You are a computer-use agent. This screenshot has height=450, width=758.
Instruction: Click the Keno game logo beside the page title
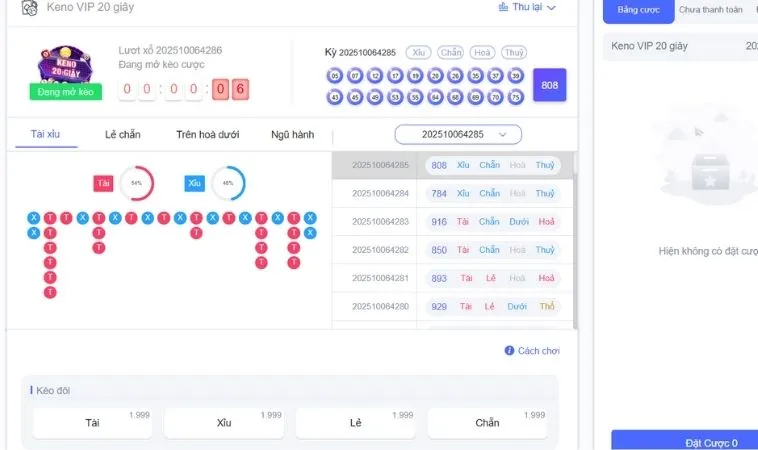click(29, 7)
